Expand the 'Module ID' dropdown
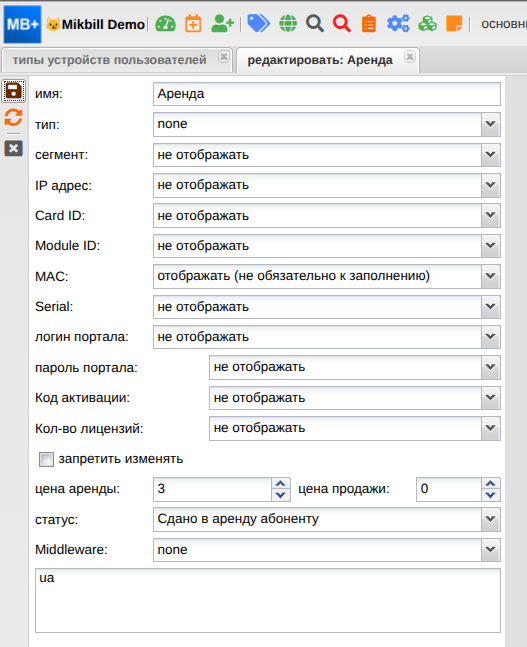Screen dimensions: 527x647 (x=490, y=246)
